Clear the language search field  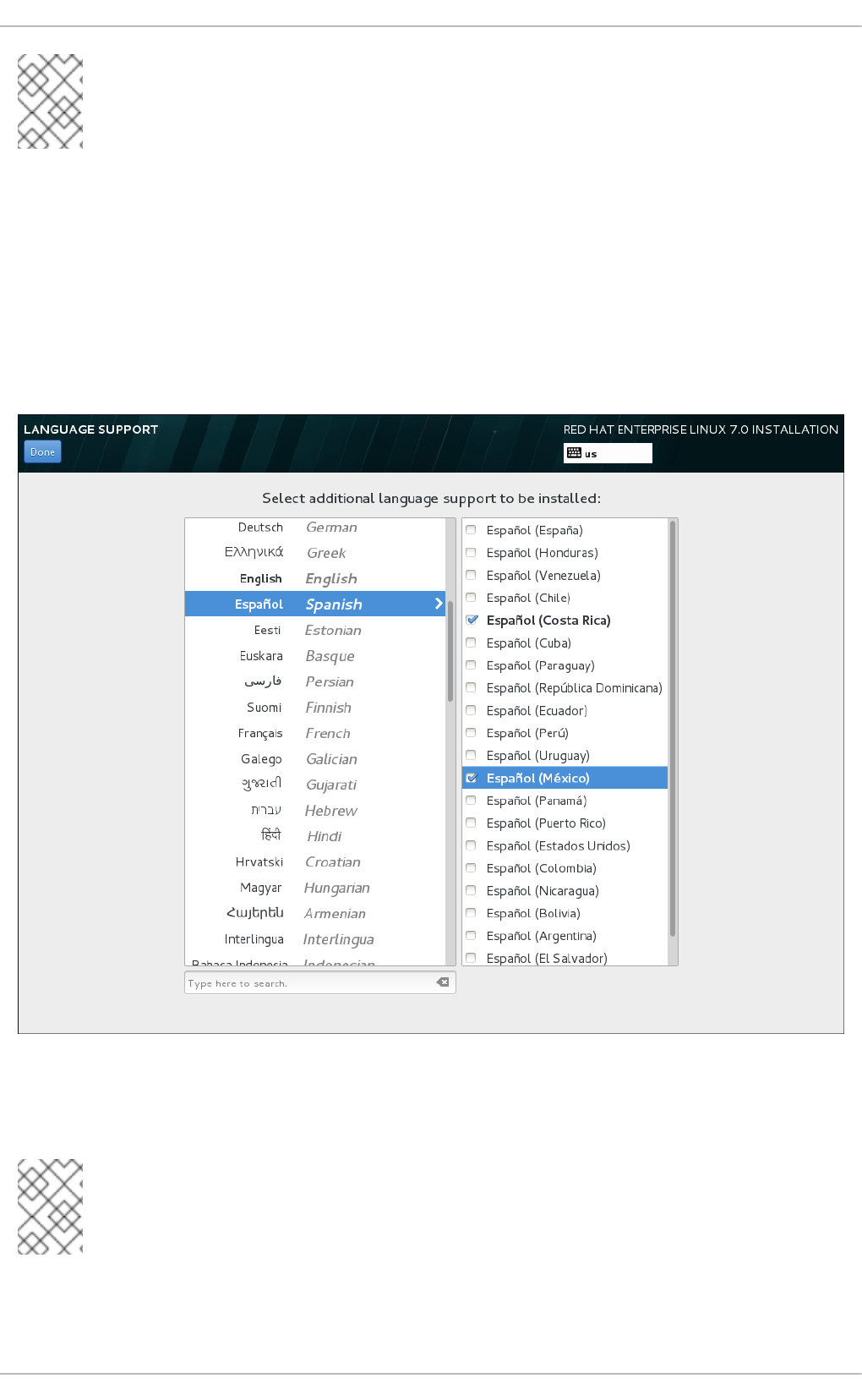[443, 982]
